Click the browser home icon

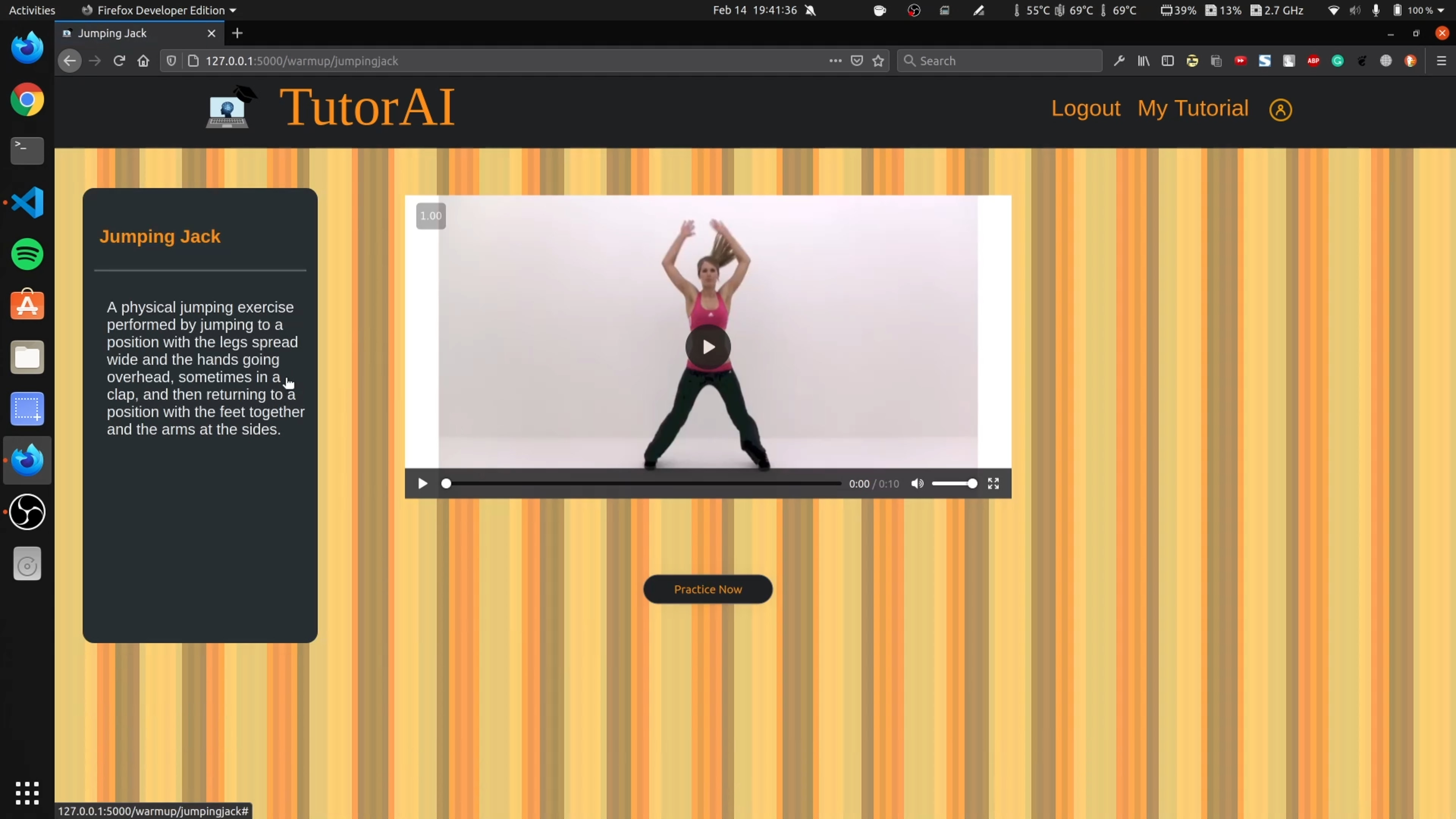(x=144, y=61)
